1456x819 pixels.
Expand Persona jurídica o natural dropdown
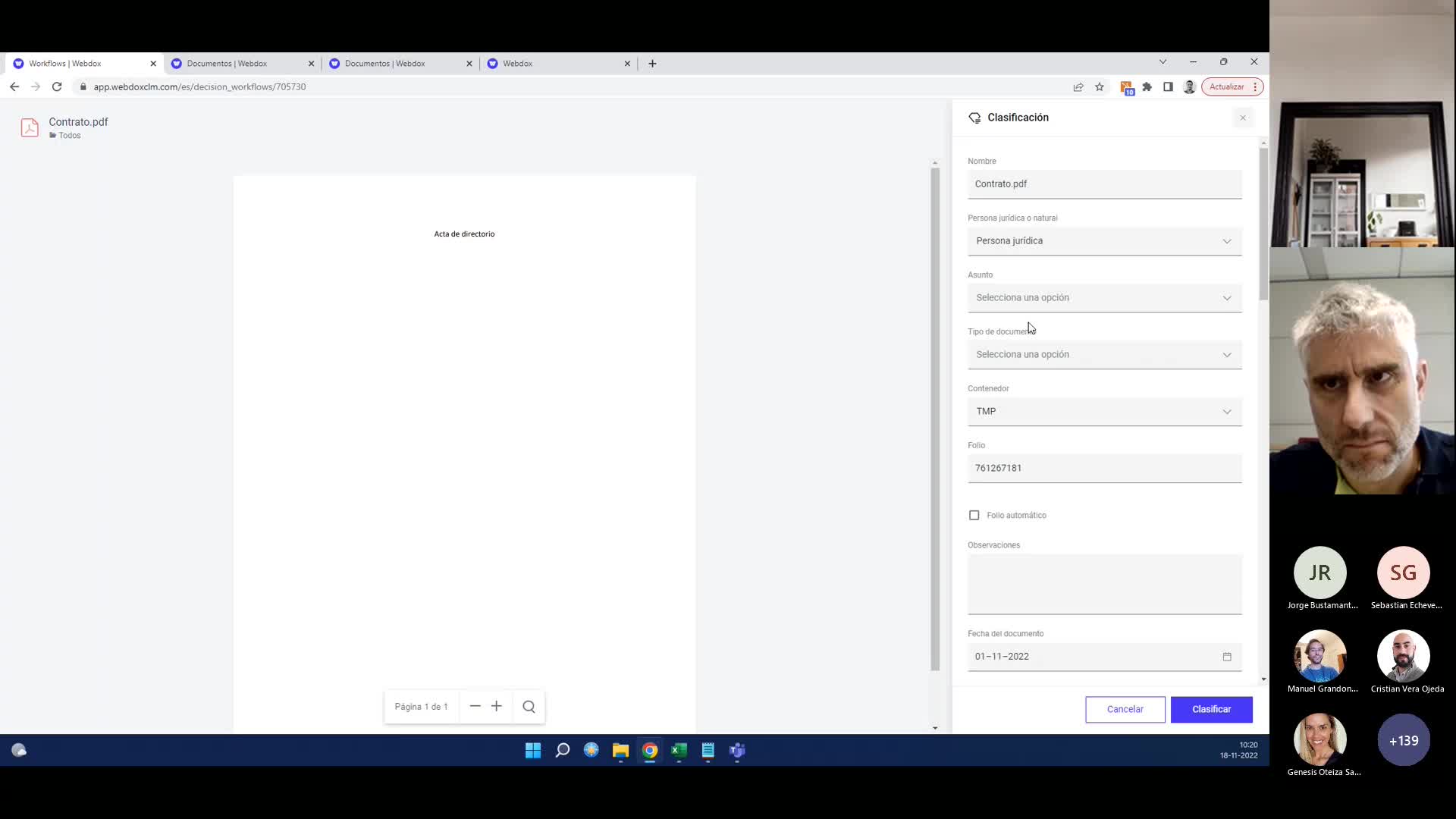1104,240
